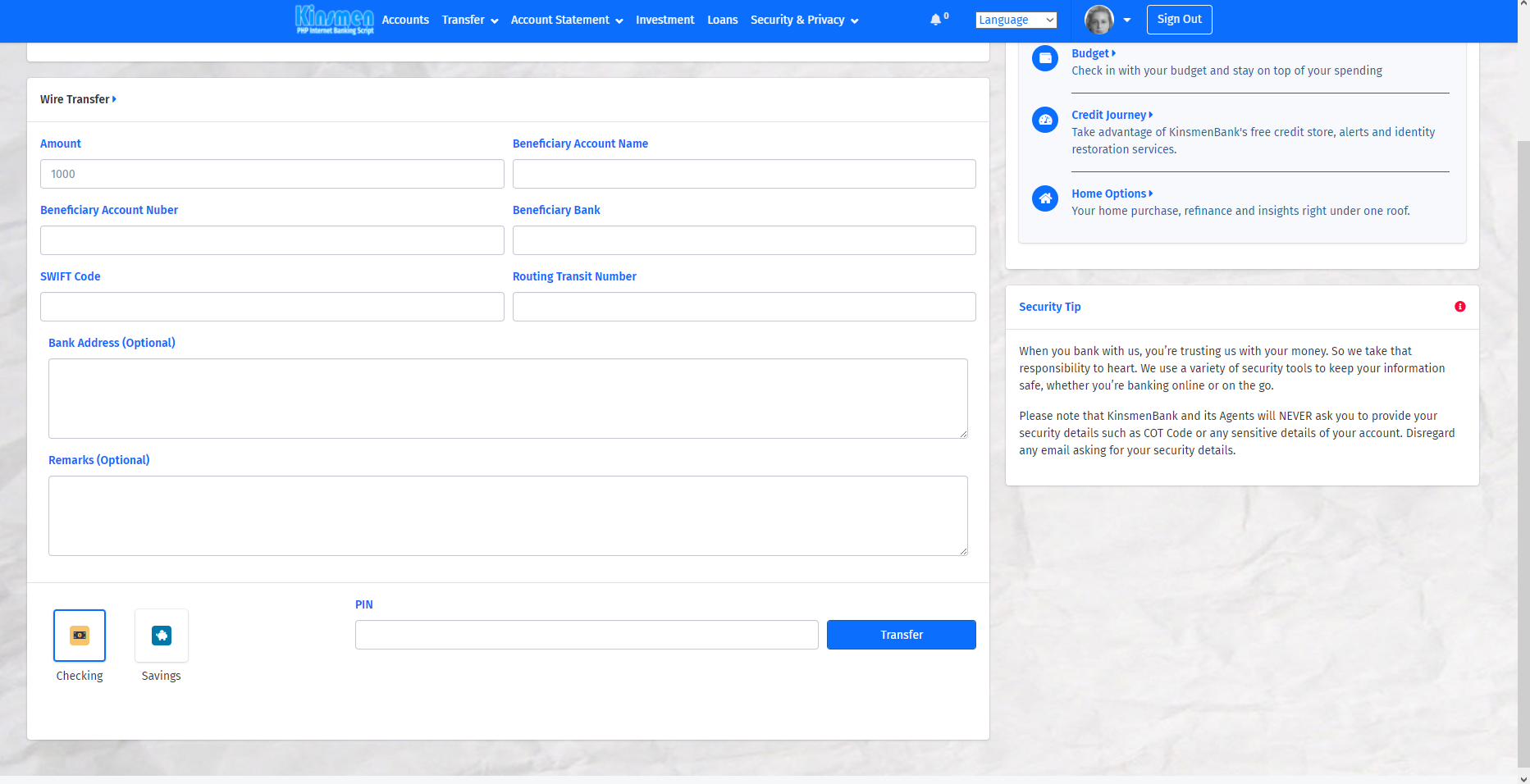Focus the Beneficiary Bank field
1530x784 pixels.
[x=744, y=240]
